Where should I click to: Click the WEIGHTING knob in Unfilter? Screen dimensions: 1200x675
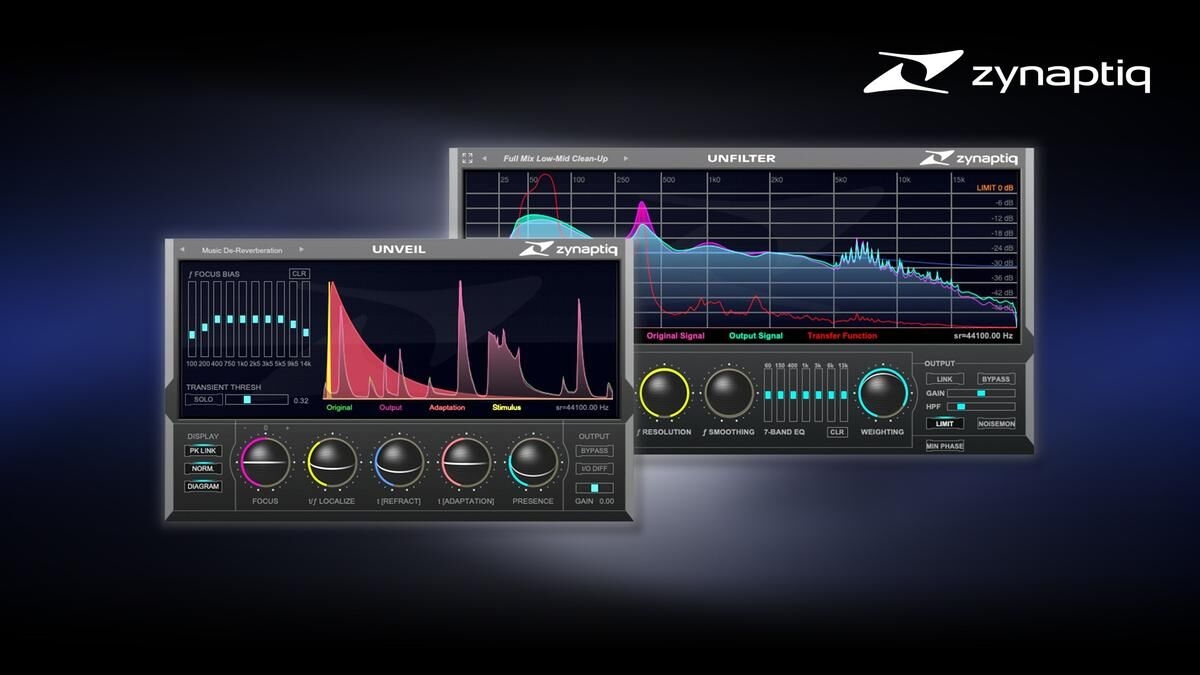click(882, 393)
